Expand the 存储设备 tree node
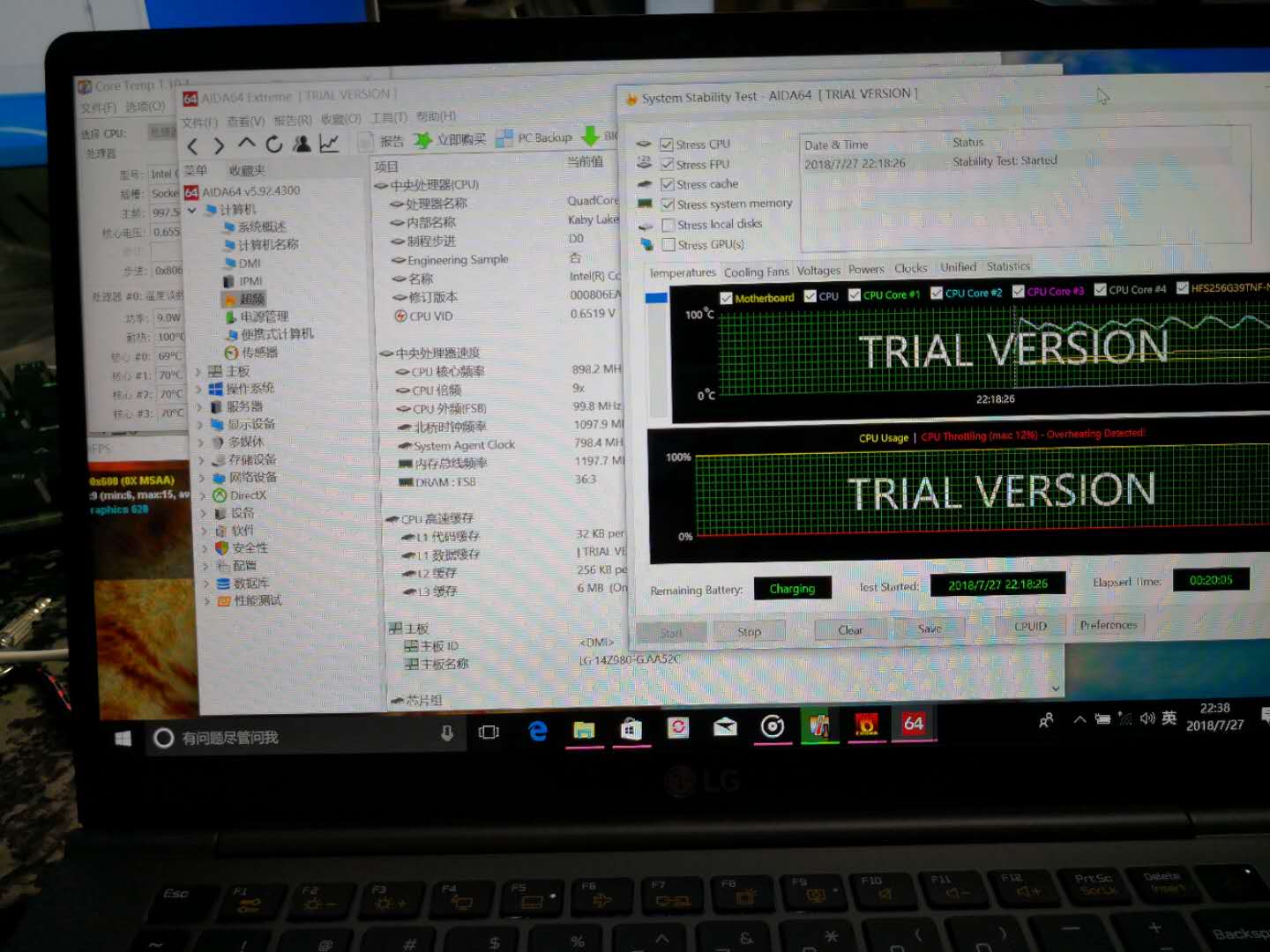1270x952 pixels. pyautogui.click(x=202, y=460)
